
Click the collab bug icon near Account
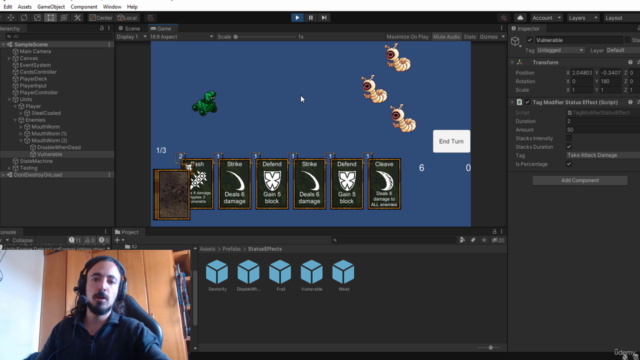[x=504, y=18]
